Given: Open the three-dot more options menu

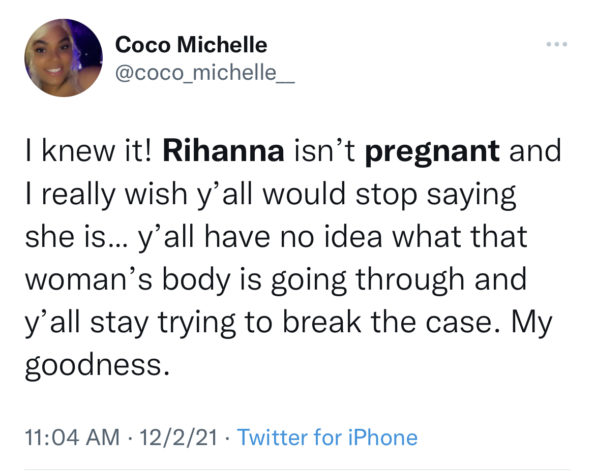Looking at the screenshot, I should (x=557, y=44).
